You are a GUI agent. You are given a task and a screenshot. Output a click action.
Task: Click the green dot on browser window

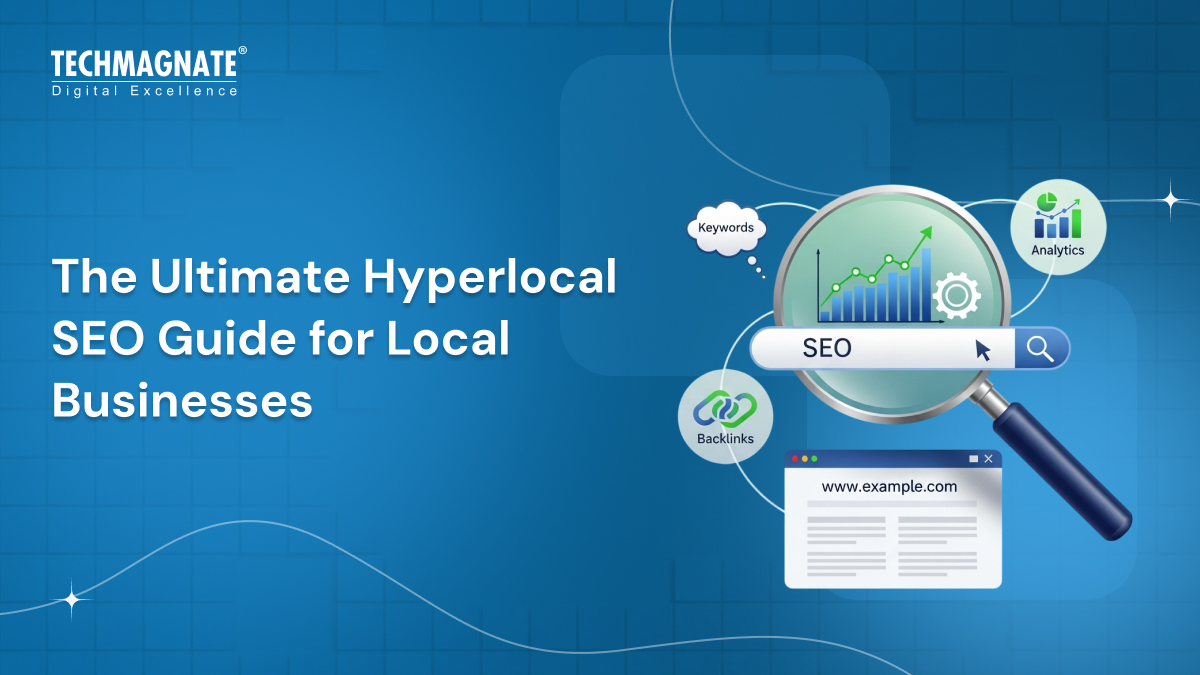(x=814, y=459)
